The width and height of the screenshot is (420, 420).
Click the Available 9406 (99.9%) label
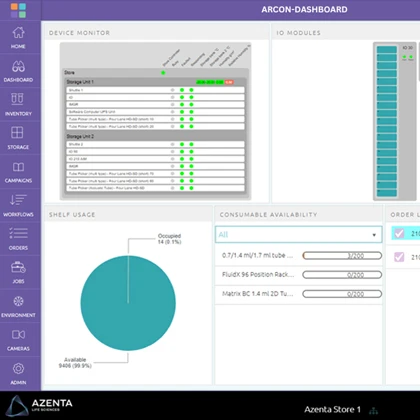tap(75, 363)
